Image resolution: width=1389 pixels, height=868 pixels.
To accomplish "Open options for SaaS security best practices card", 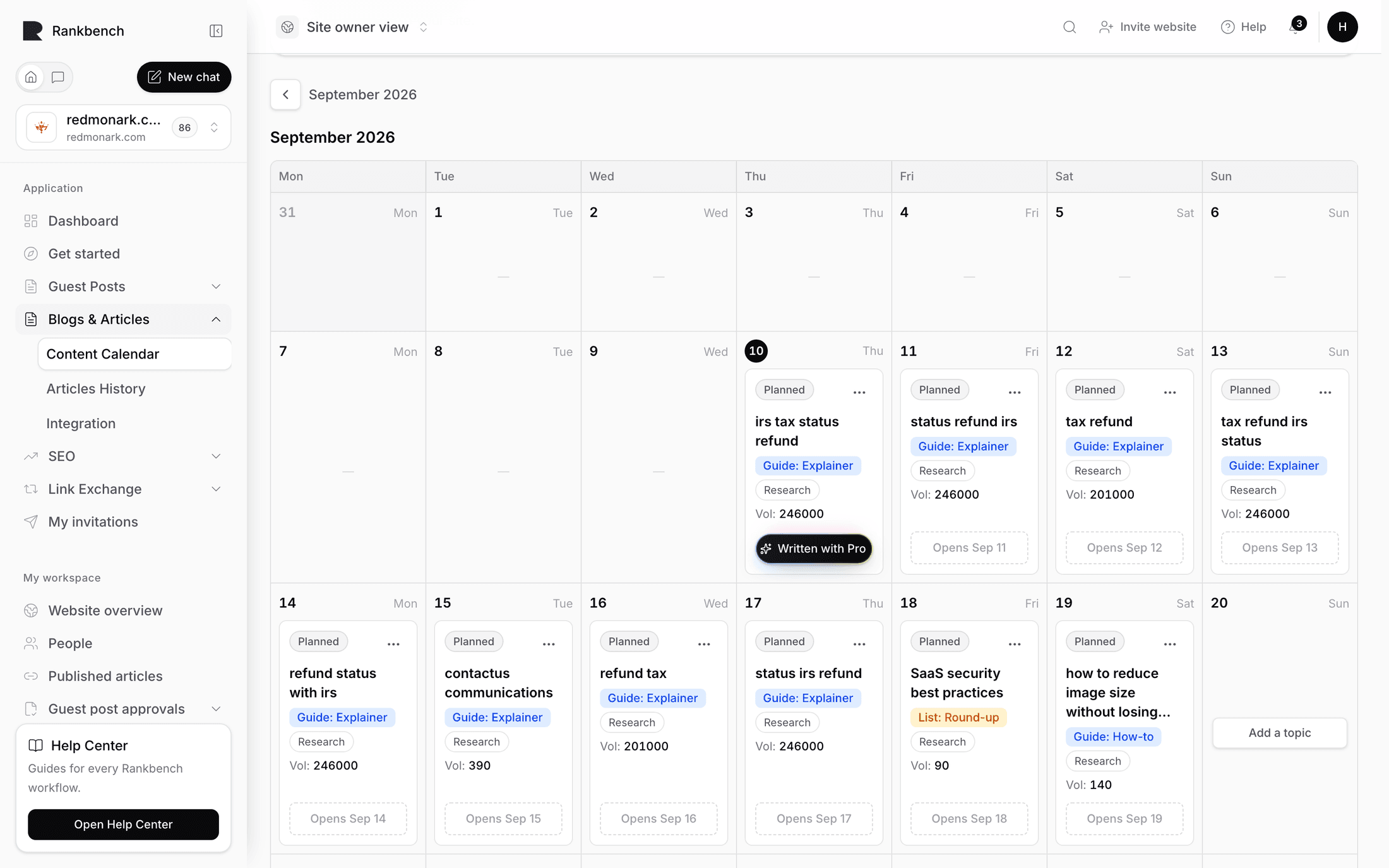I will [x=1015, y=644].
